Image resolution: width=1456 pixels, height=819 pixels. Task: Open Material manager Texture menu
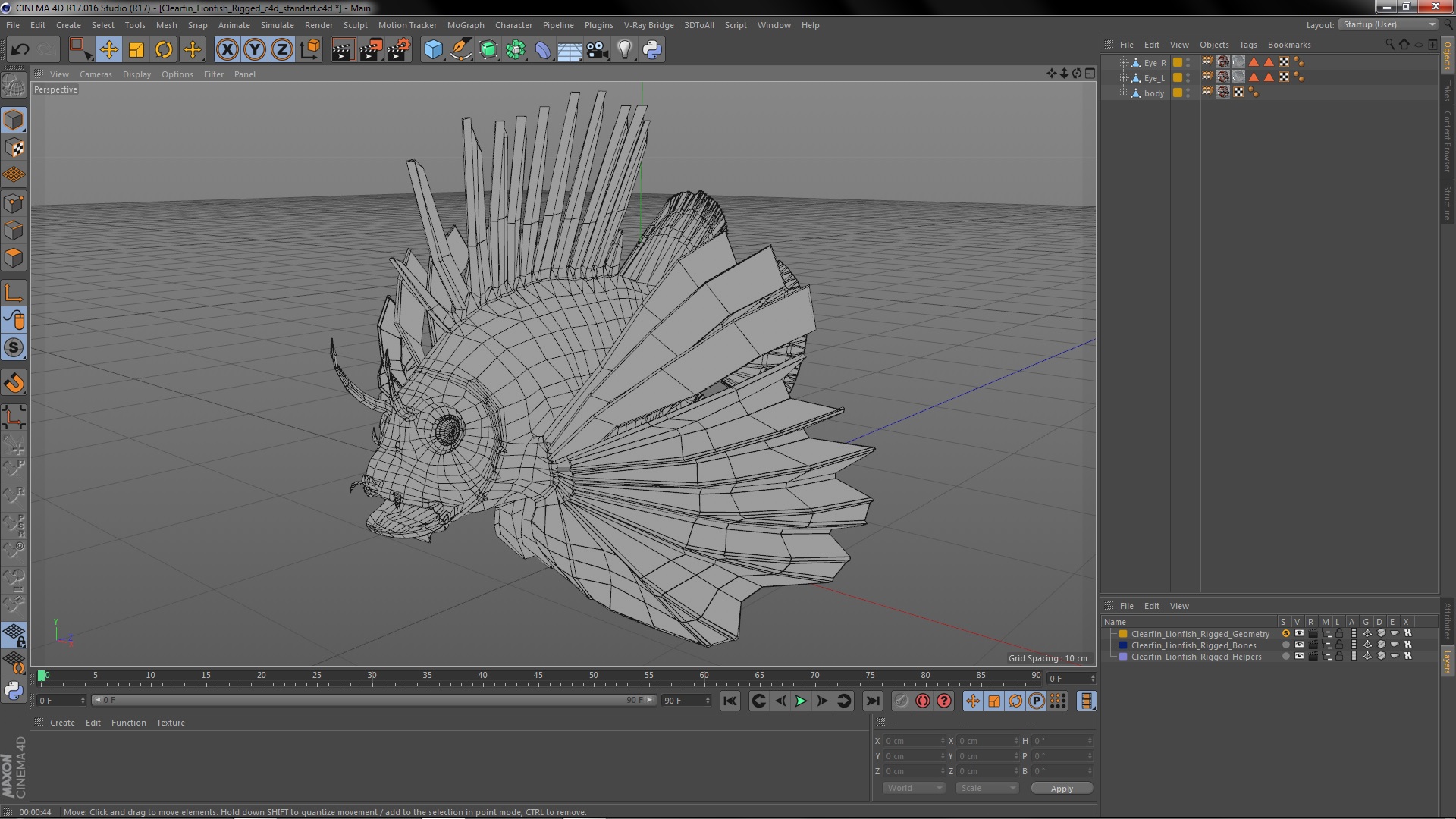click(171, 723)
